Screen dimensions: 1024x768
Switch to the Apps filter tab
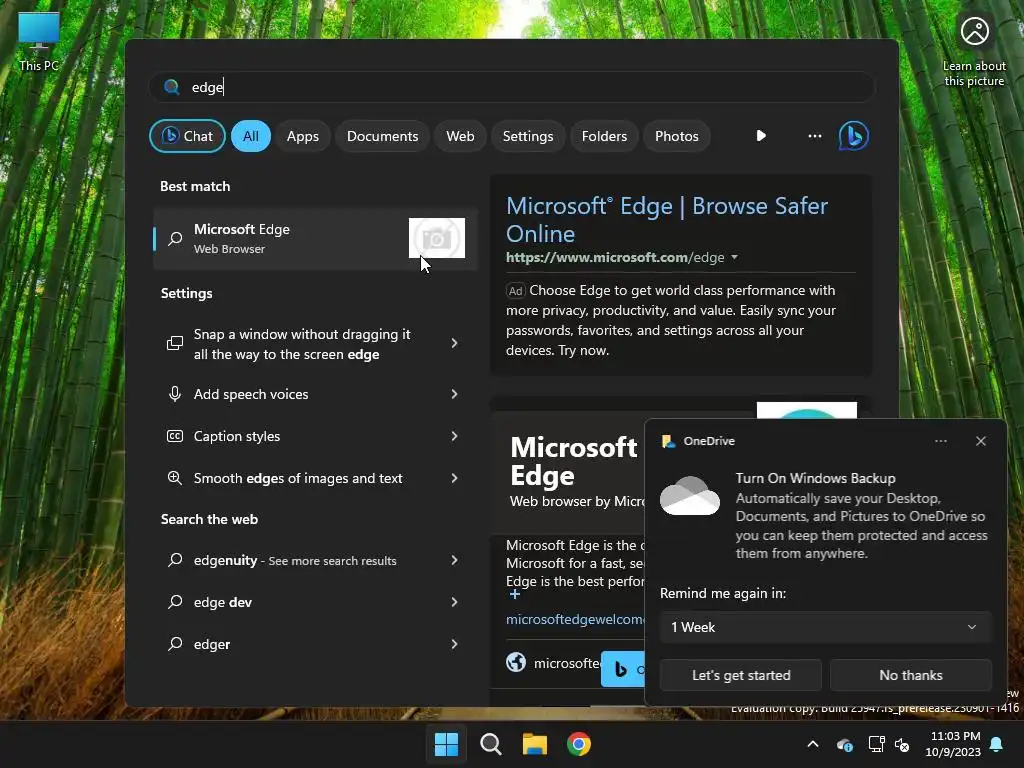point(302,136)
